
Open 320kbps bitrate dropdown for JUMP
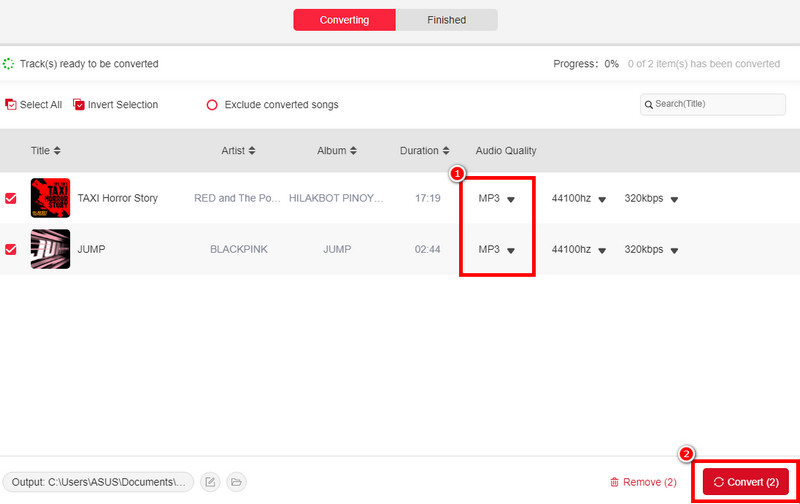651,249
